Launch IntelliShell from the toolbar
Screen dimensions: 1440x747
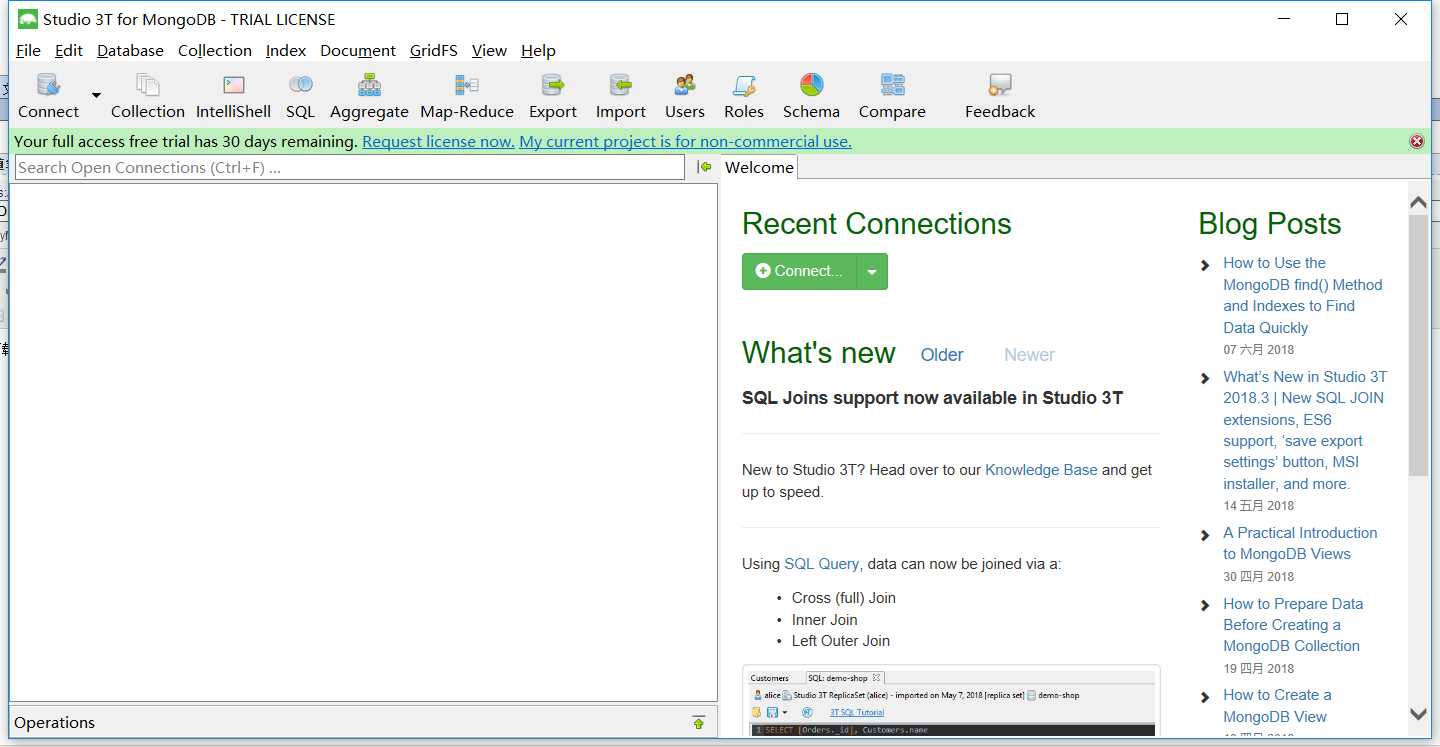(x=234, y=85)
